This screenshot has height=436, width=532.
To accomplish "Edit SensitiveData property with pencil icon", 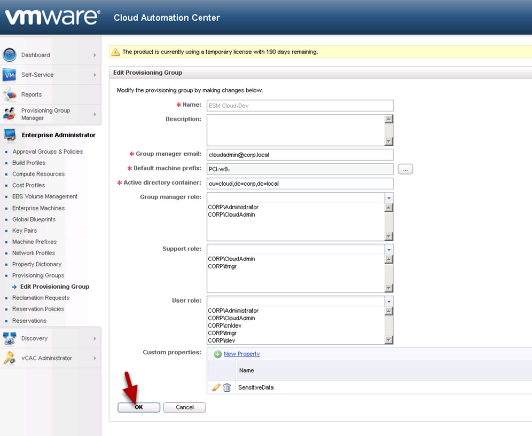I will pyautogui.click(x=216, y=387).
